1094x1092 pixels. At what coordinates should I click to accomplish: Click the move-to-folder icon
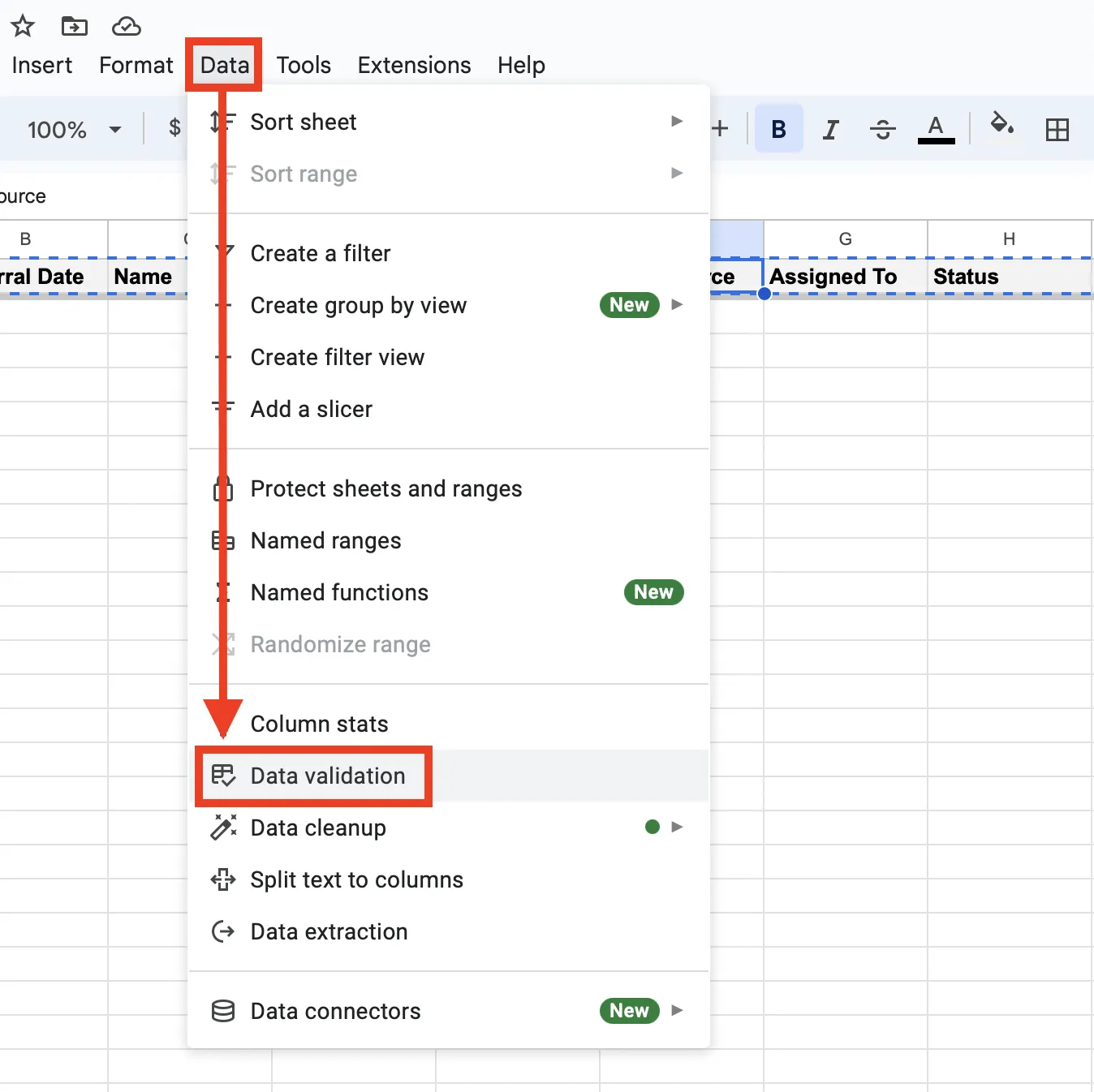coord(75,27)
